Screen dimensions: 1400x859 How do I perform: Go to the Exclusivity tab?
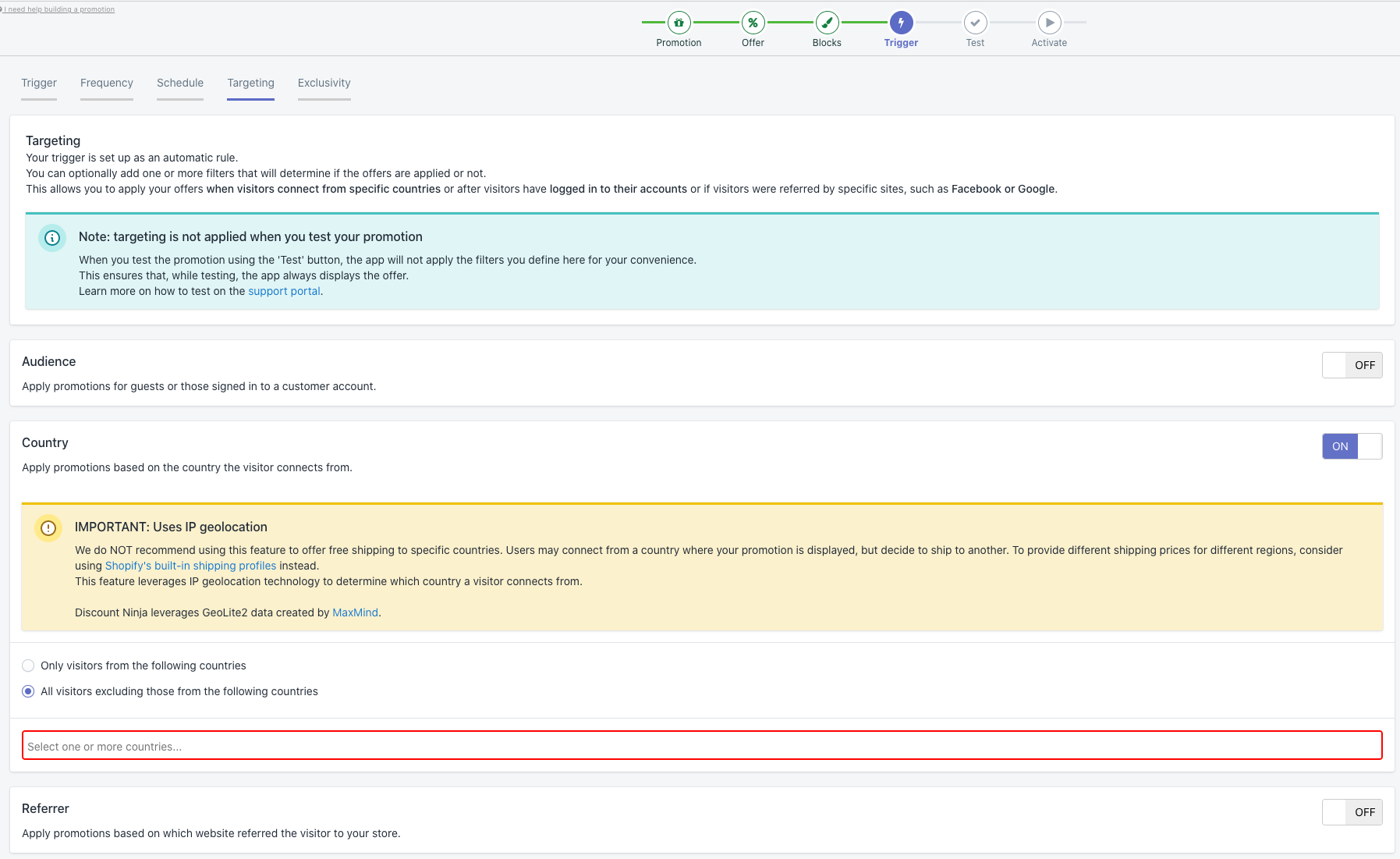tap(324, 83)
